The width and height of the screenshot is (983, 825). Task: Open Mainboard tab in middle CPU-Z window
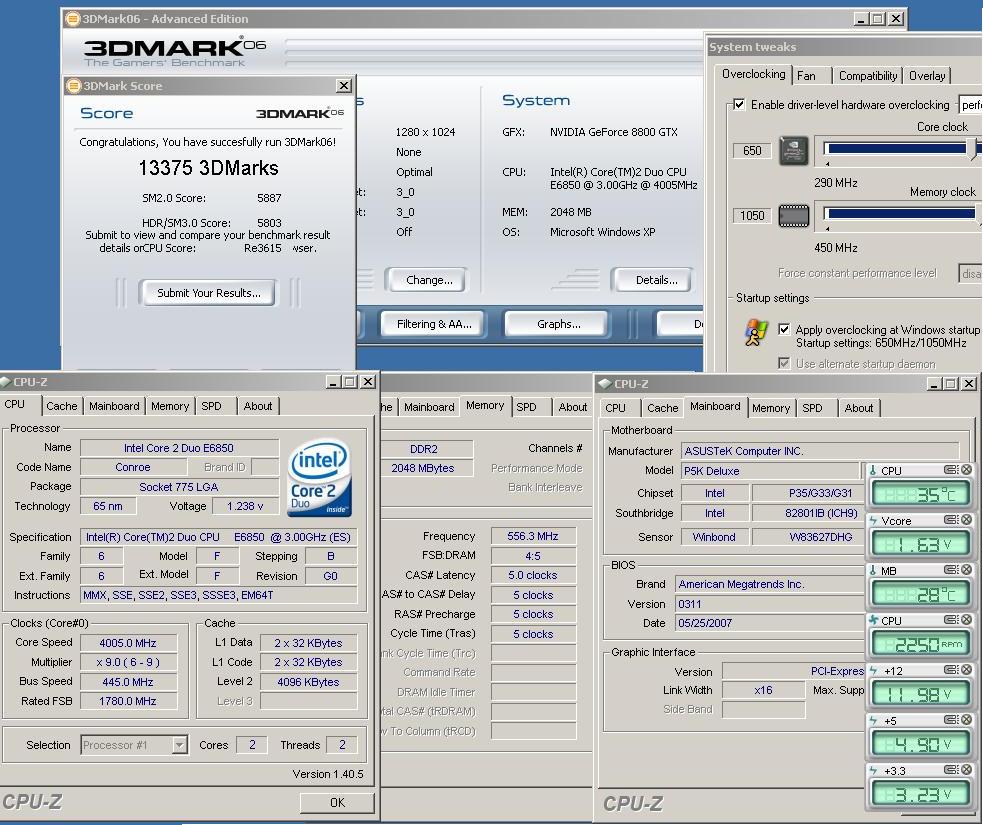click(429, 407)
